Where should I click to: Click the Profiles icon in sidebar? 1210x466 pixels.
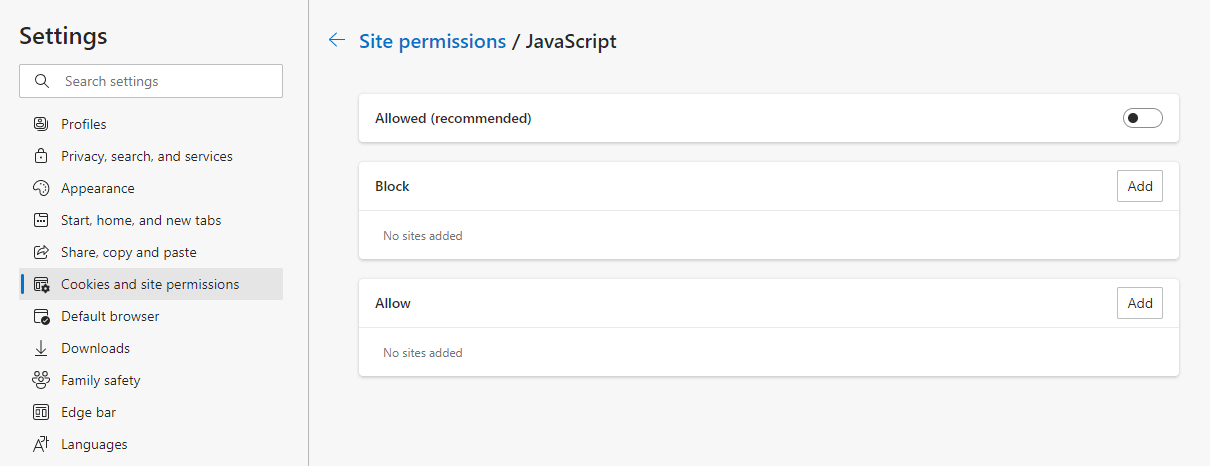coord(41,124)
